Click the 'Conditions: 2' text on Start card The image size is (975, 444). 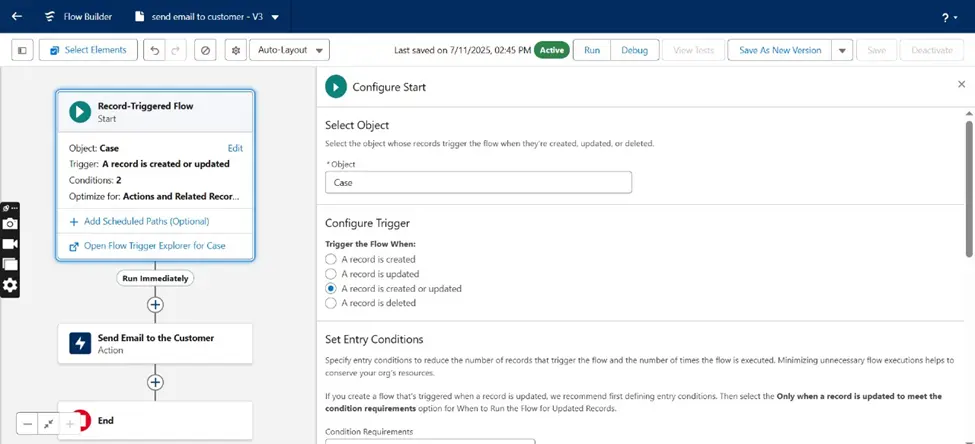click(x=95, y=181)
